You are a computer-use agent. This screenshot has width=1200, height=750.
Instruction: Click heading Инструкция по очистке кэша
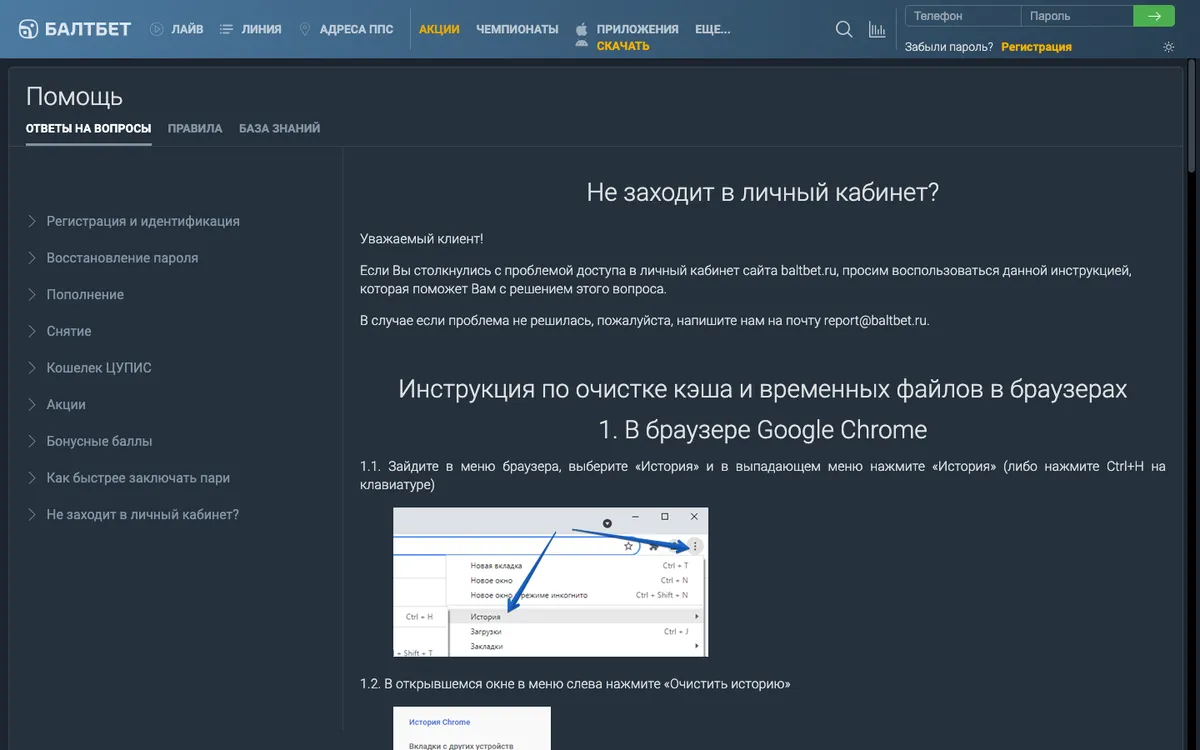click(x=763, y=389)
